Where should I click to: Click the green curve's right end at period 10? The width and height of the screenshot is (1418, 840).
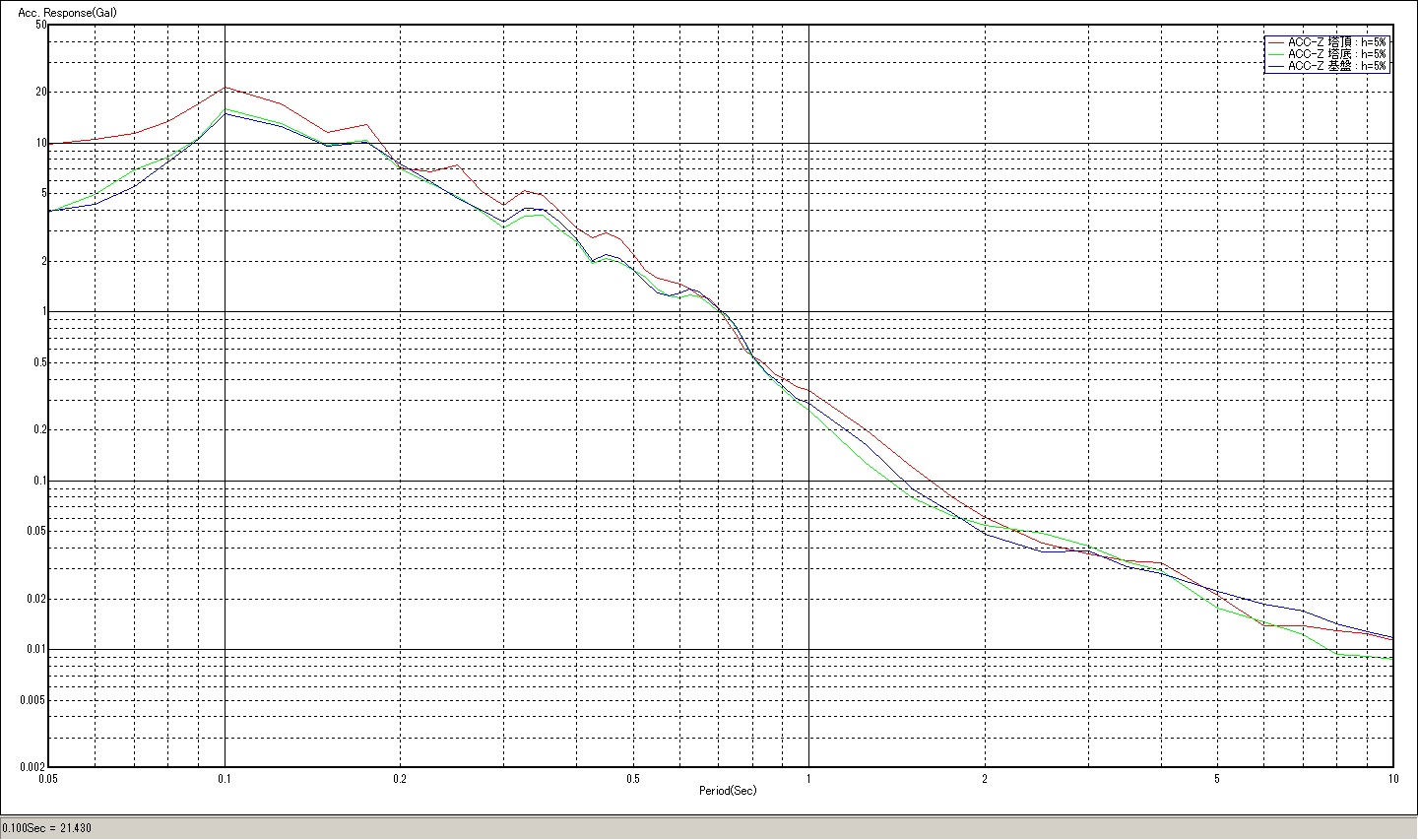point(1390,658)
